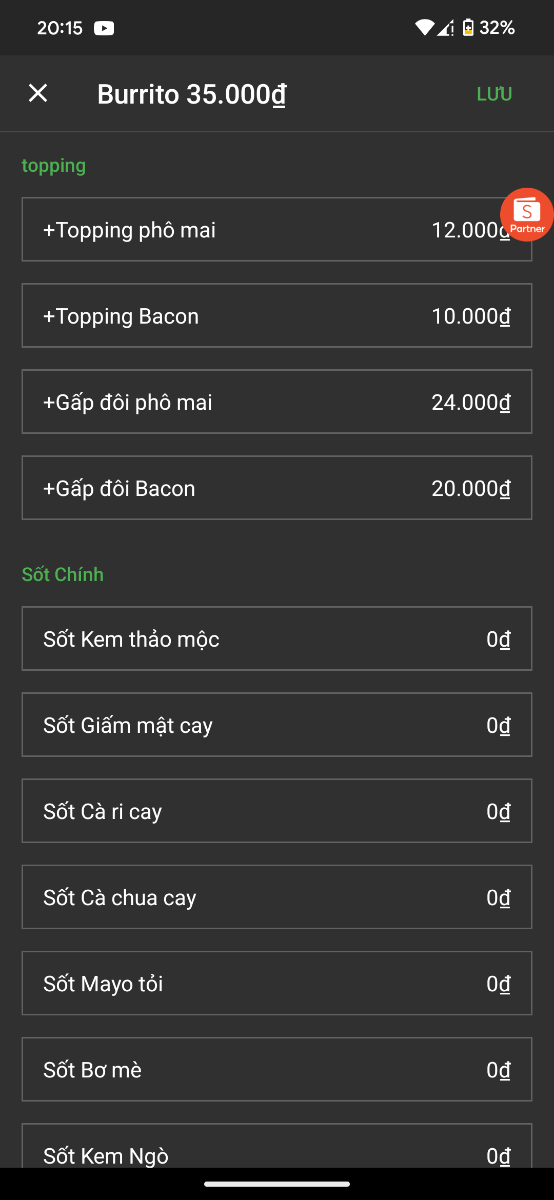
Task: Choose Sốt Bơ mè sauce
Action: [x=277, y=1070]
